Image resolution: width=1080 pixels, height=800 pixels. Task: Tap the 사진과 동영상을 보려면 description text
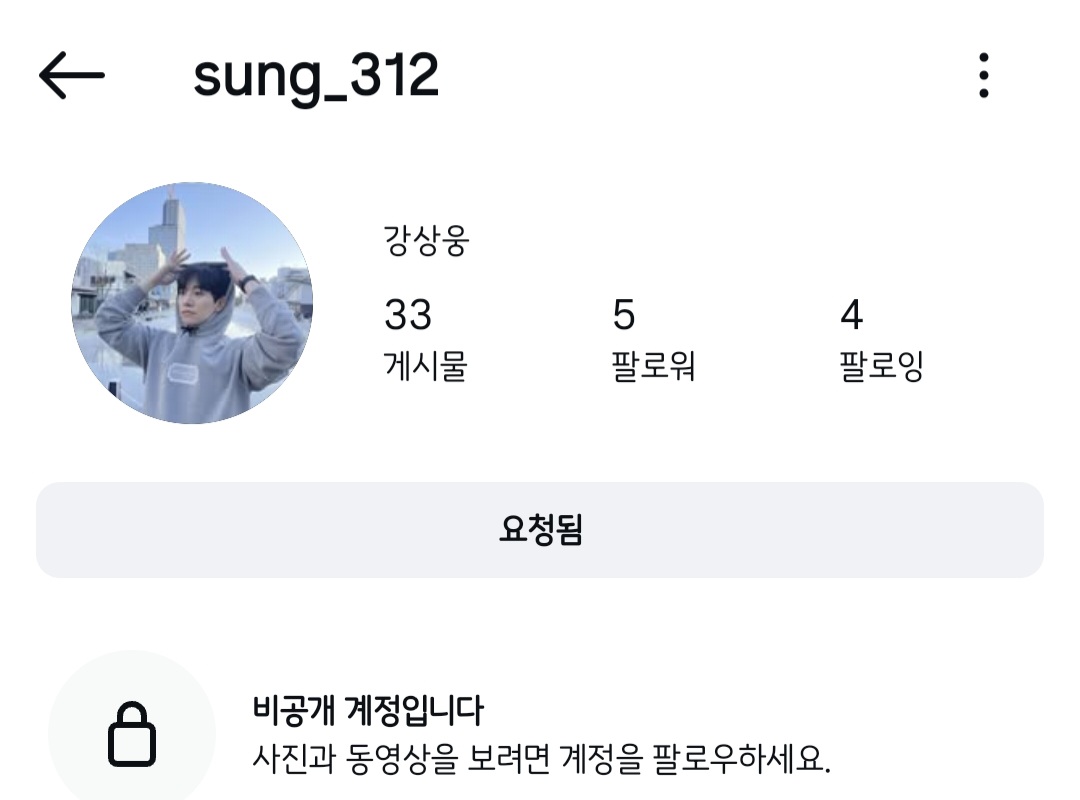coord(402,759)
